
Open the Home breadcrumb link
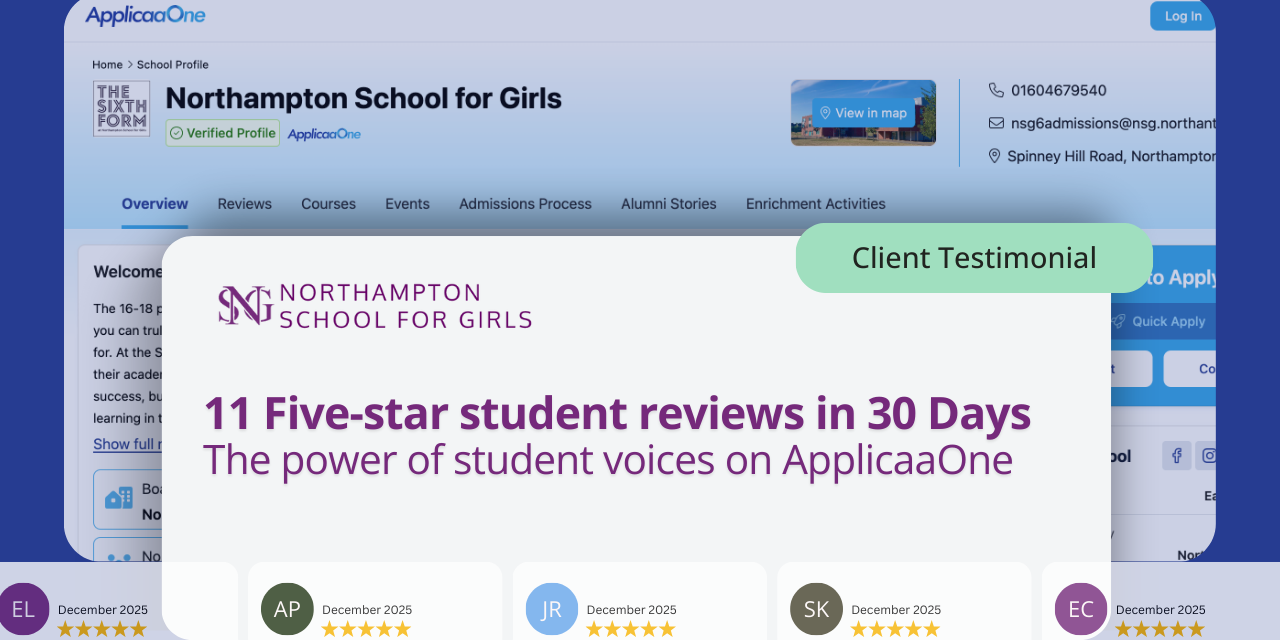pyautogui.click(x=107, y=65)
